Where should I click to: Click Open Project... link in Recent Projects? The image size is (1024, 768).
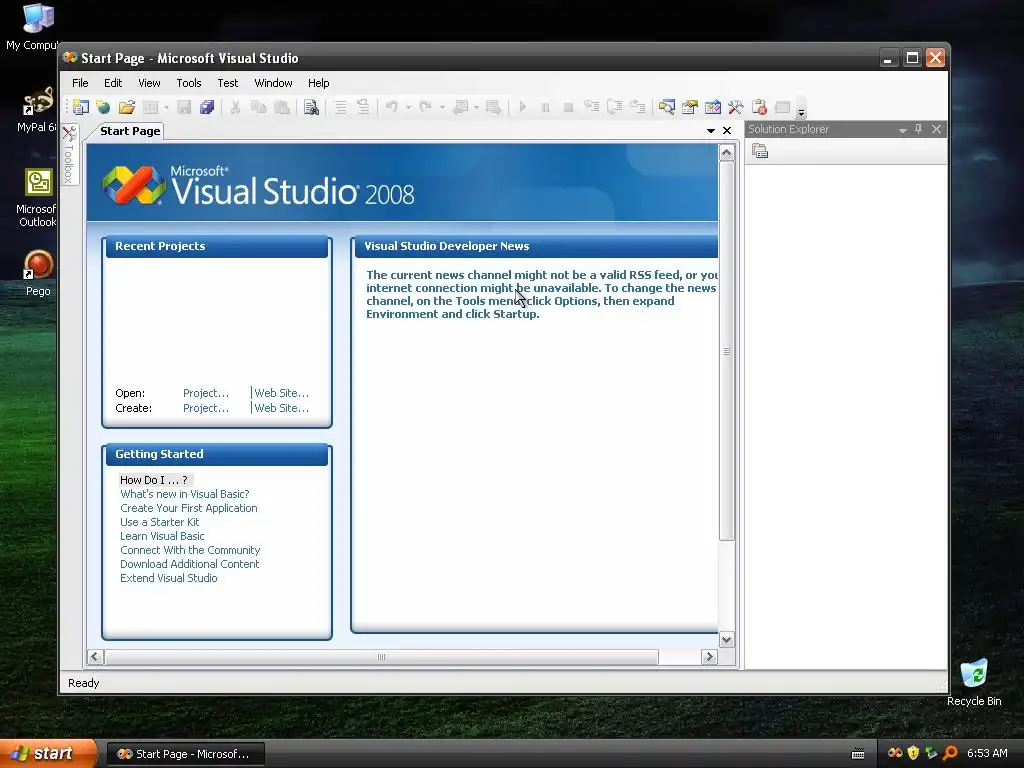206,393
